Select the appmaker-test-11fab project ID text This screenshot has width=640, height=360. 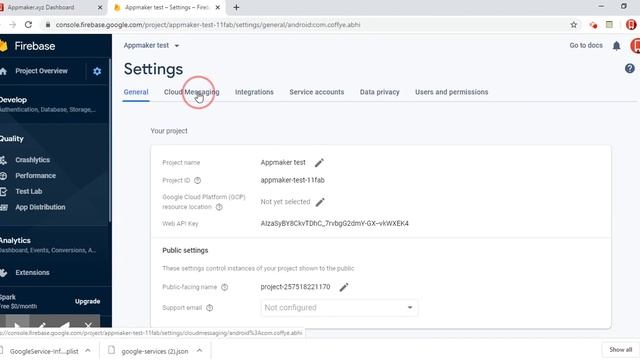click(293, 180)
